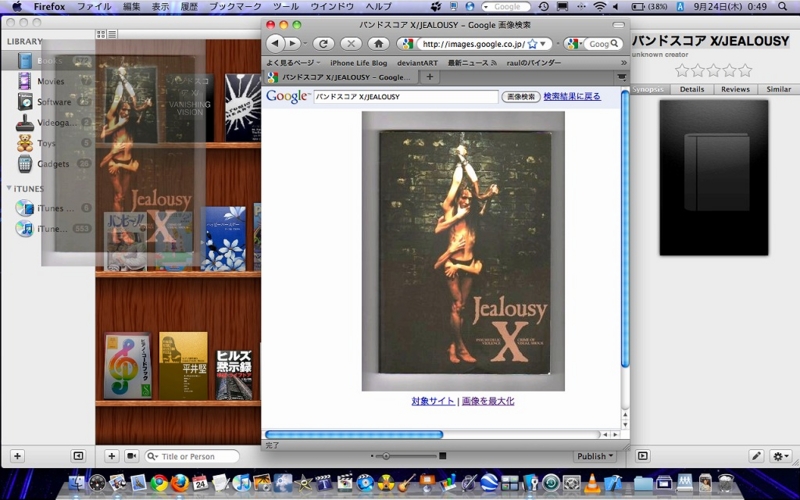This screenshot has height=500, width=800.
Task: Open the ツール menu
Action: 286,7
